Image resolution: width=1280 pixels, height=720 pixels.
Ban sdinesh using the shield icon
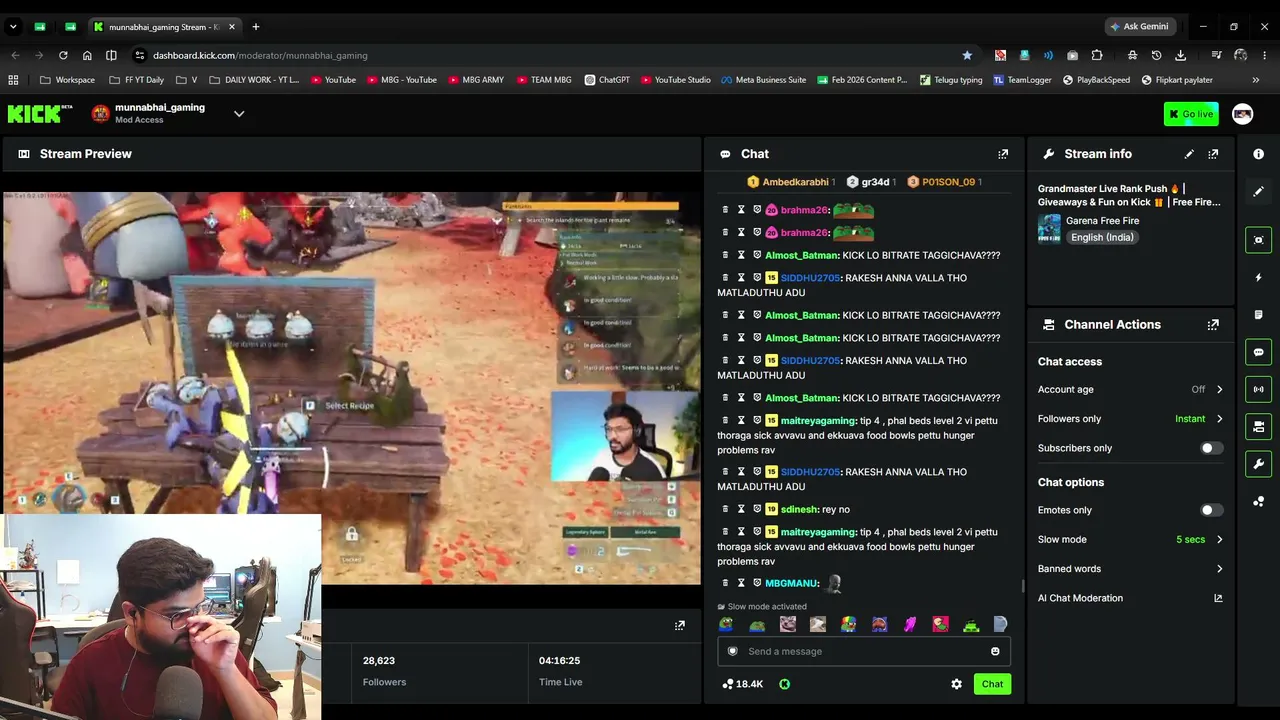pos(757,509)
